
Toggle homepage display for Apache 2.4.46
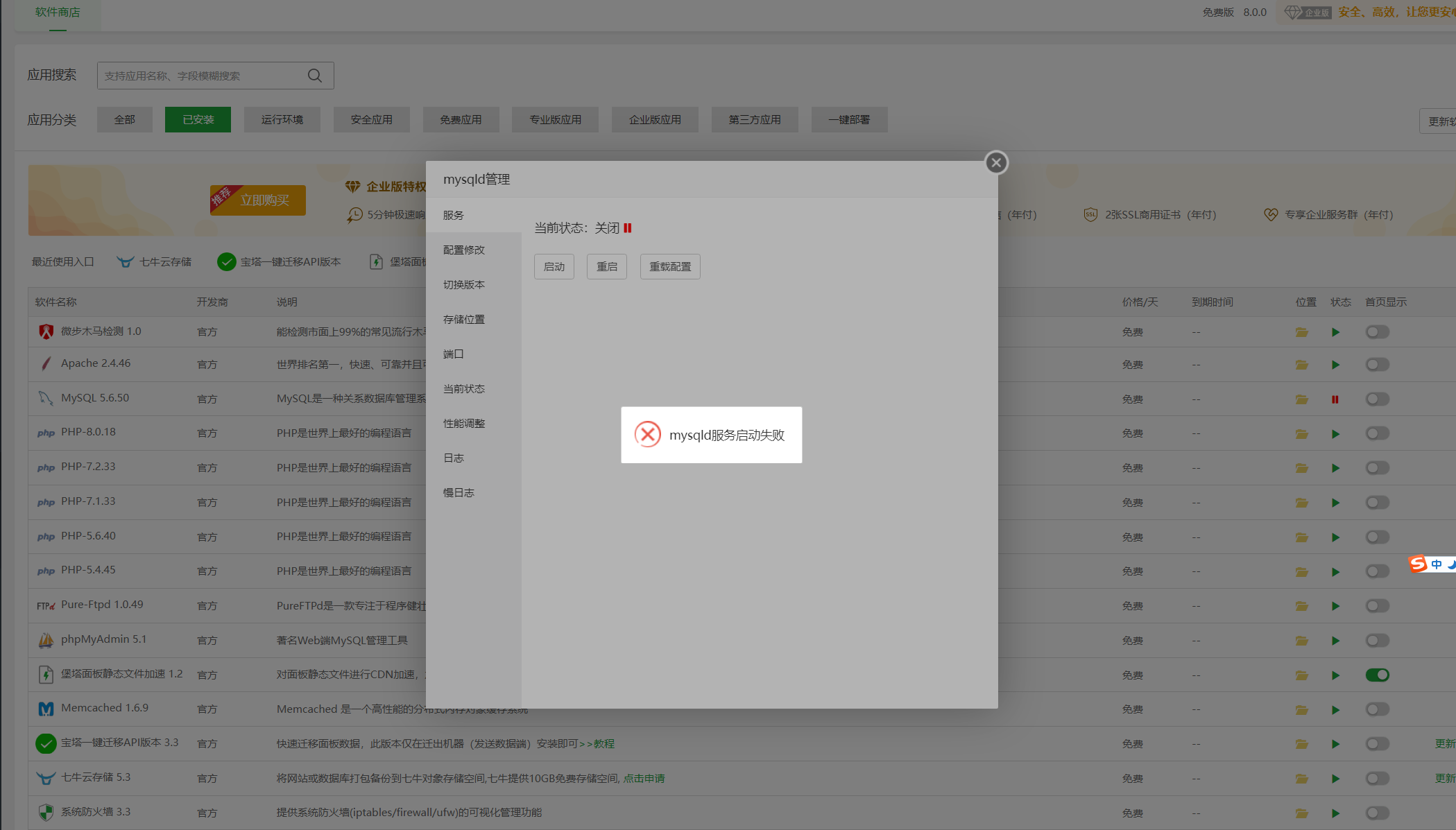(x=1378, y=365)
